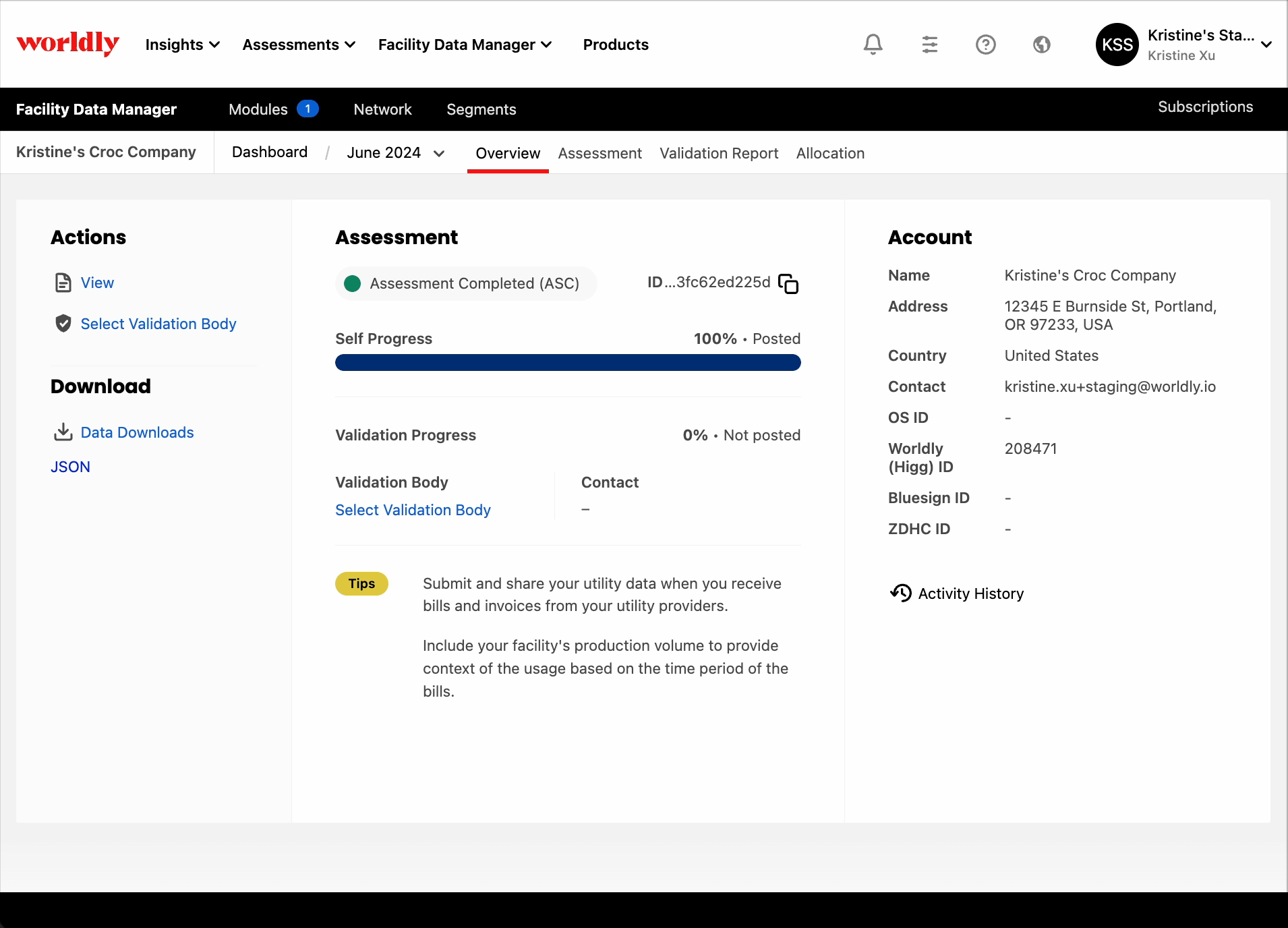Open Modules in the black bar
Viewport: 1288px width, 928px height.
[258, 109]
